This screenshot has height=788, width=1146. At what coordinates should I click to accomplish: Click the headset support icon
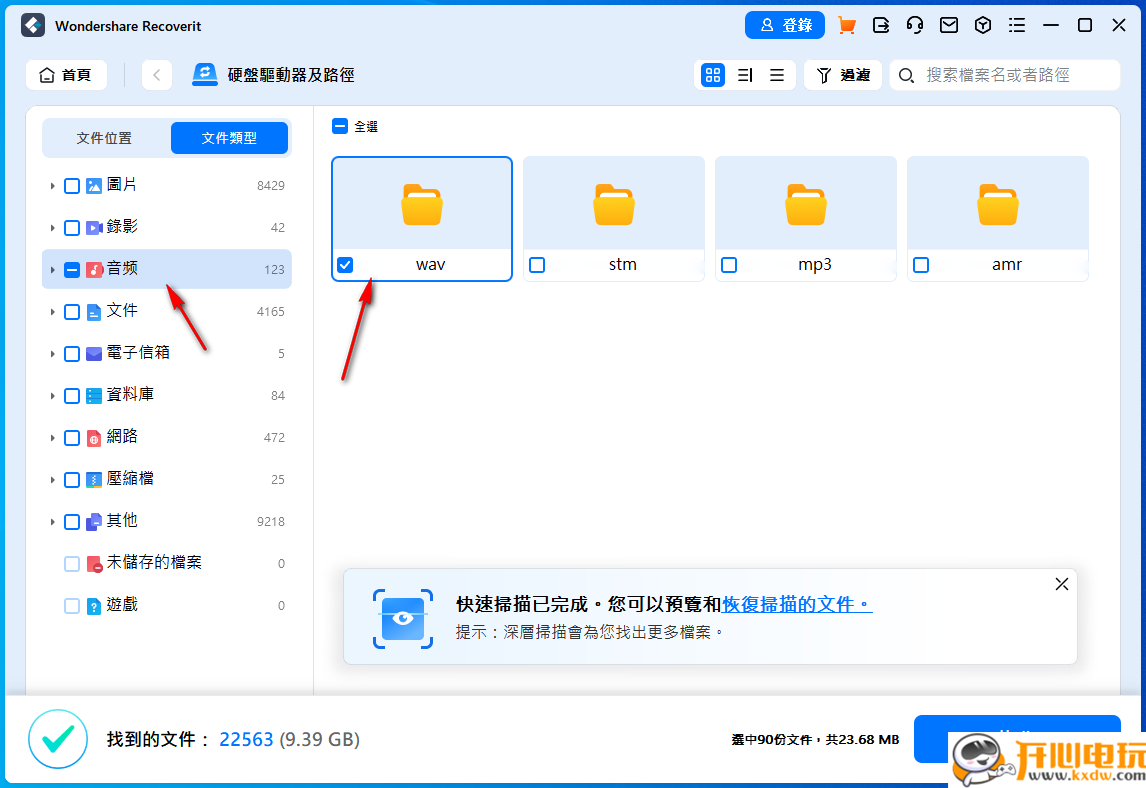coord(914,25)
